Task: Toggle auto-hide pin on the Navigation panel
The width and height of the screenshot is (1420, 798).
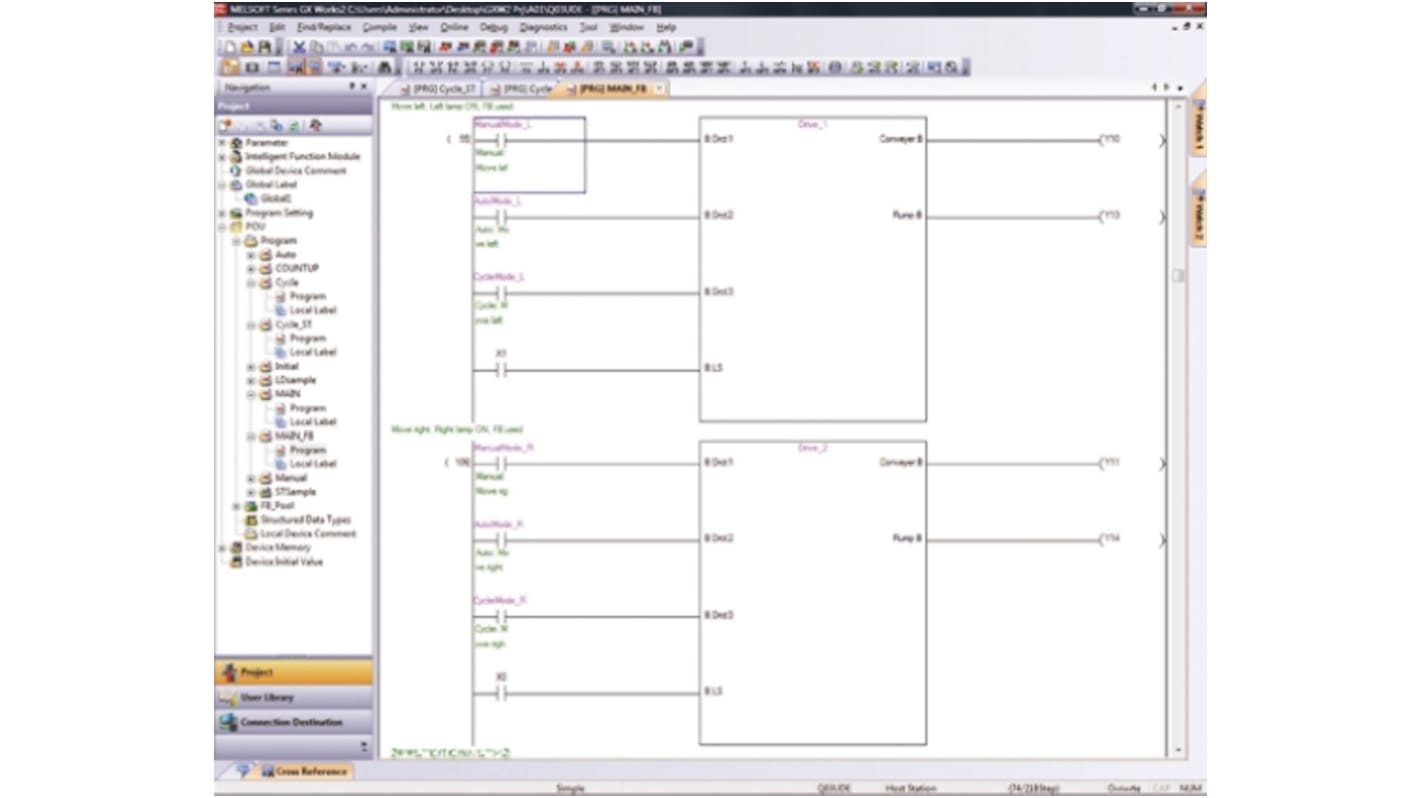Action: [x=353, y=88]
